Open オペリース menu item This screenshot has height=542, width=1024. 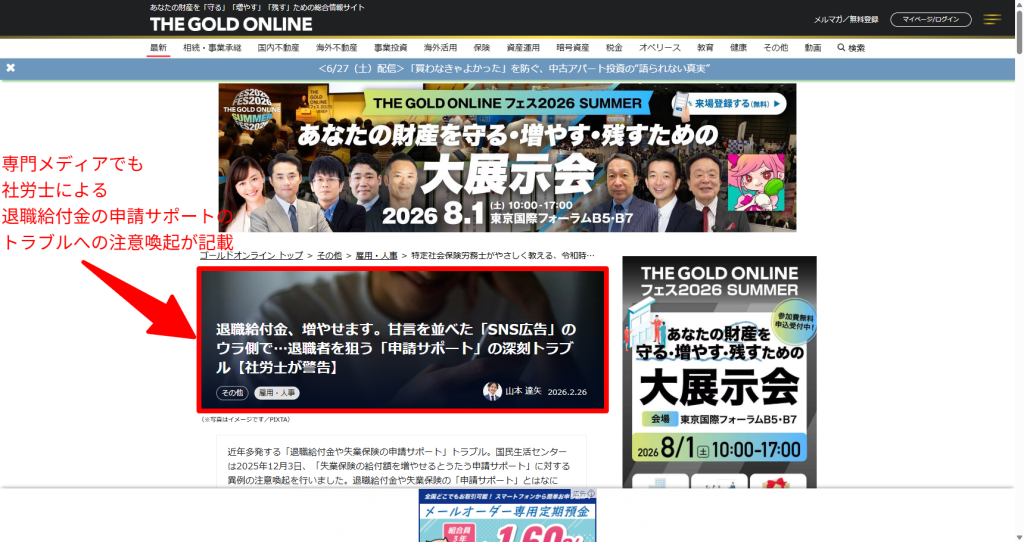coord(660,48)
